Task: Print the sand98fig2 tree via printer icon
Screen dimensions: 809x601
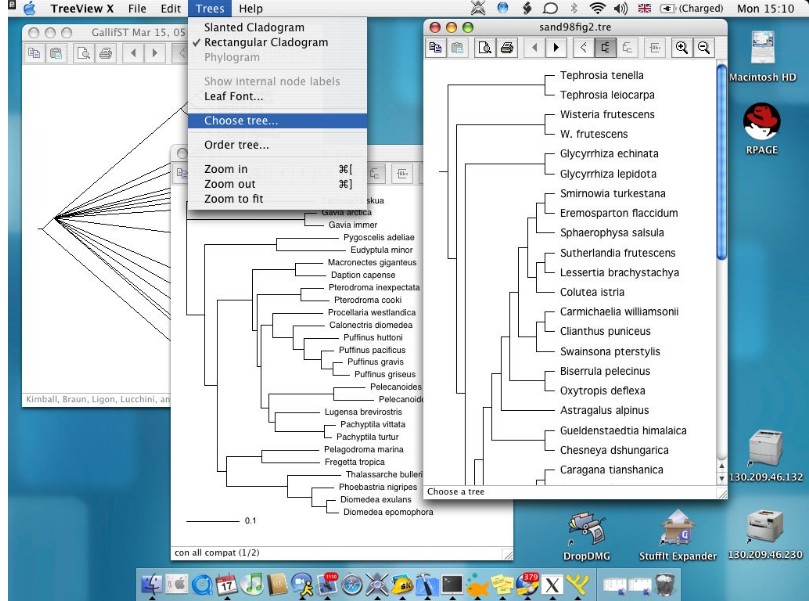Action: pos(507,48)
